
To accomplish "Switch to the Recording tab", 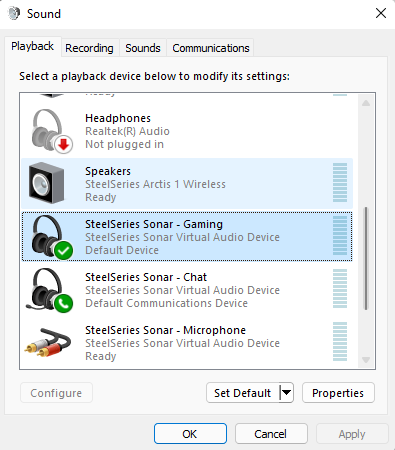I will tap(89, 48).
